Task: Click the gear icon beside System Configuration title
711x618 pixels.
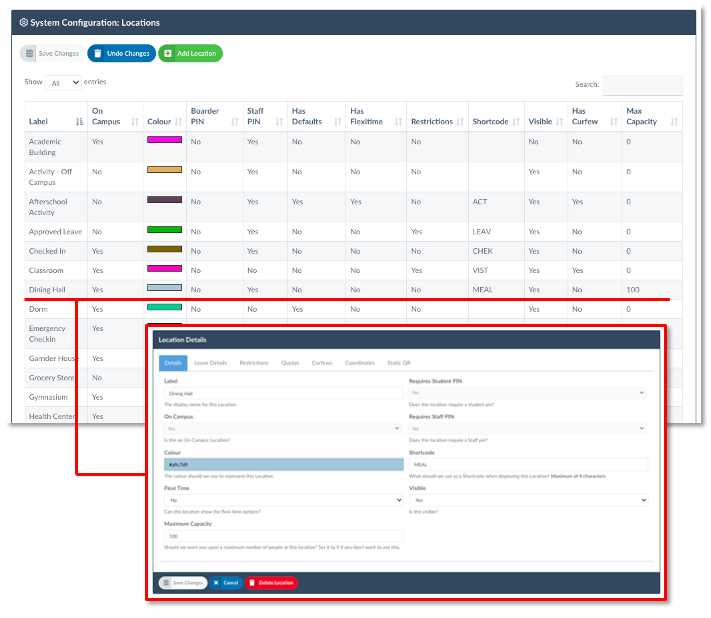Action: pyautogui.click(x=24, y=22)
